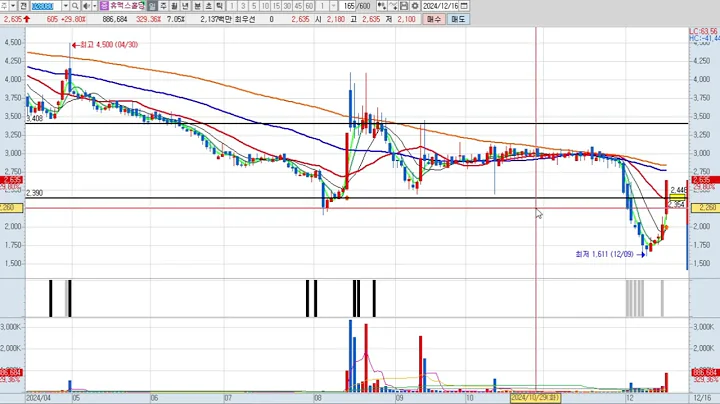Screen dimensions: 720x404
Task: Click the +29.80% change rate value
Action: click(x=75, y=19)
